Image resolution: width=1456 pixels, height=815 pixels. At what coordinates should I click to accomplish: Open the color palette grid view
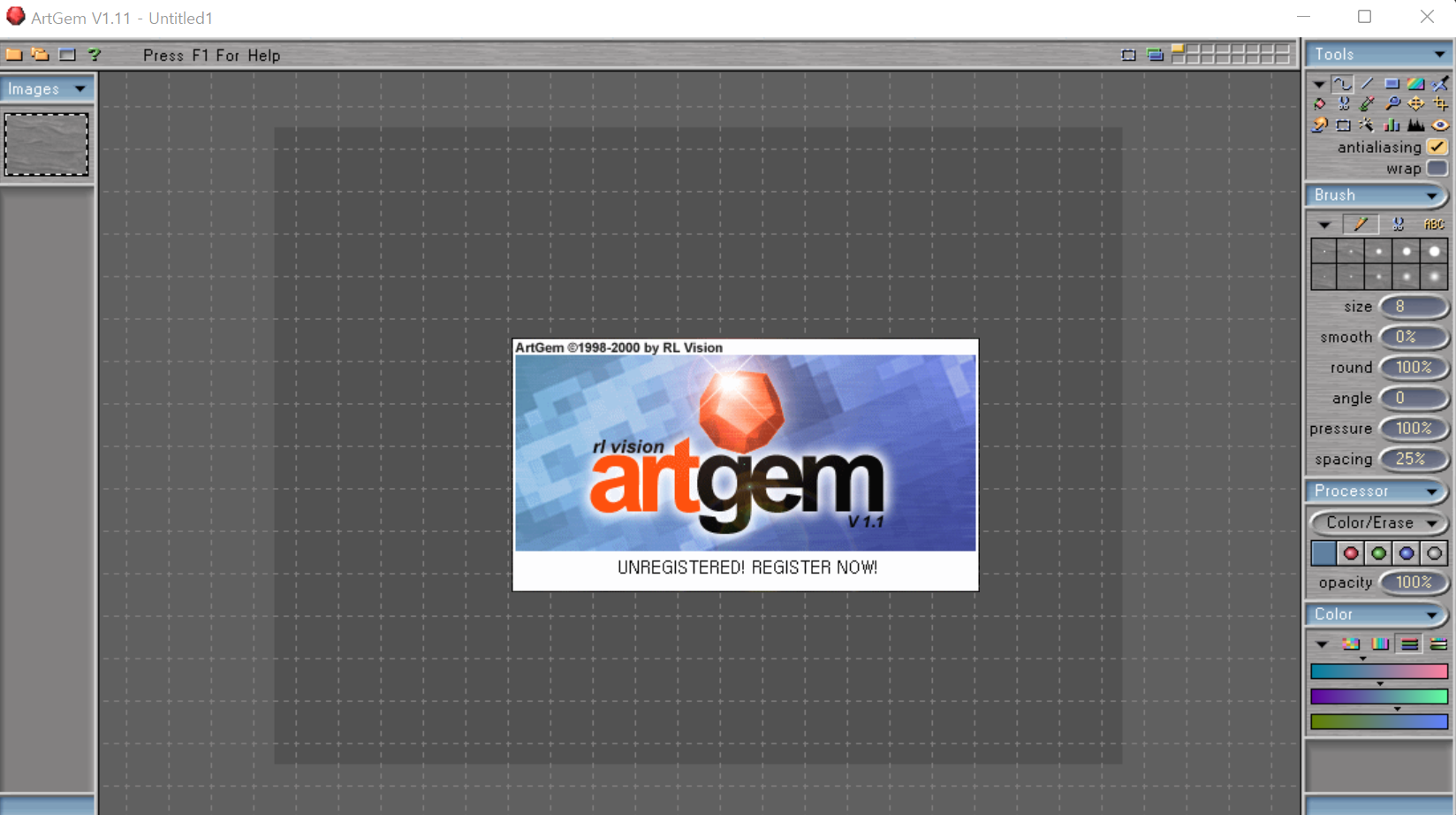click(1351, 644)
